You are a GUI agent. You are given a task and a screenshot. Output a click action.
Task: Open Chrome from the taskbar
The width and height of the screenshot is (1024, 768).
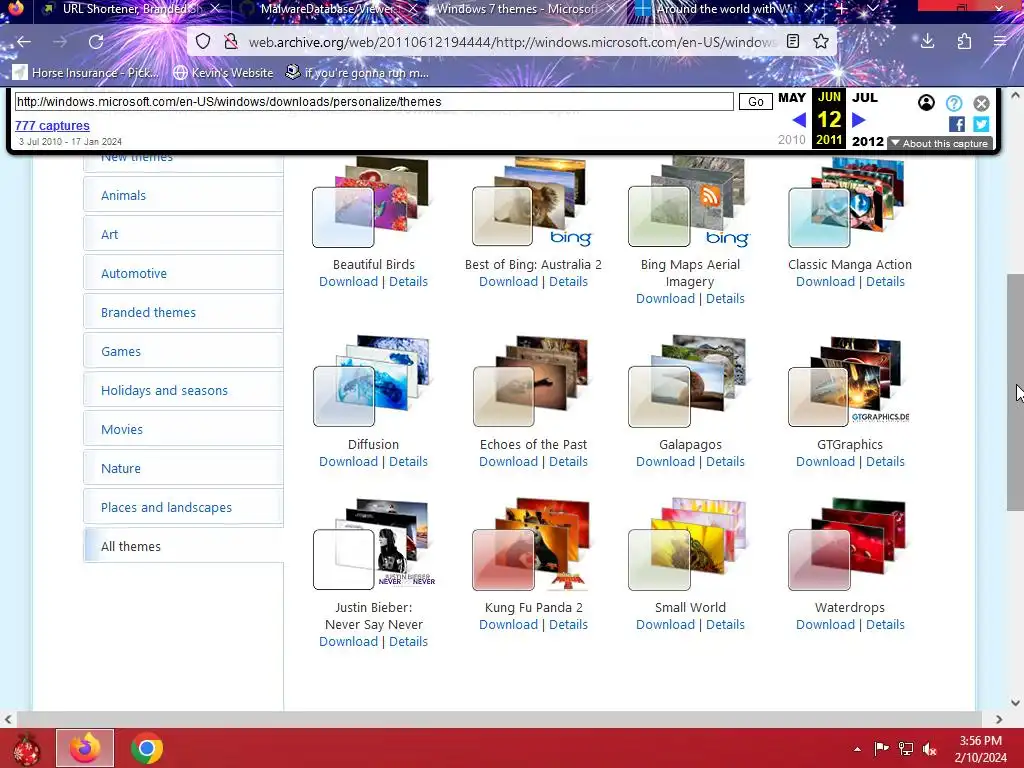click(147, 748)
